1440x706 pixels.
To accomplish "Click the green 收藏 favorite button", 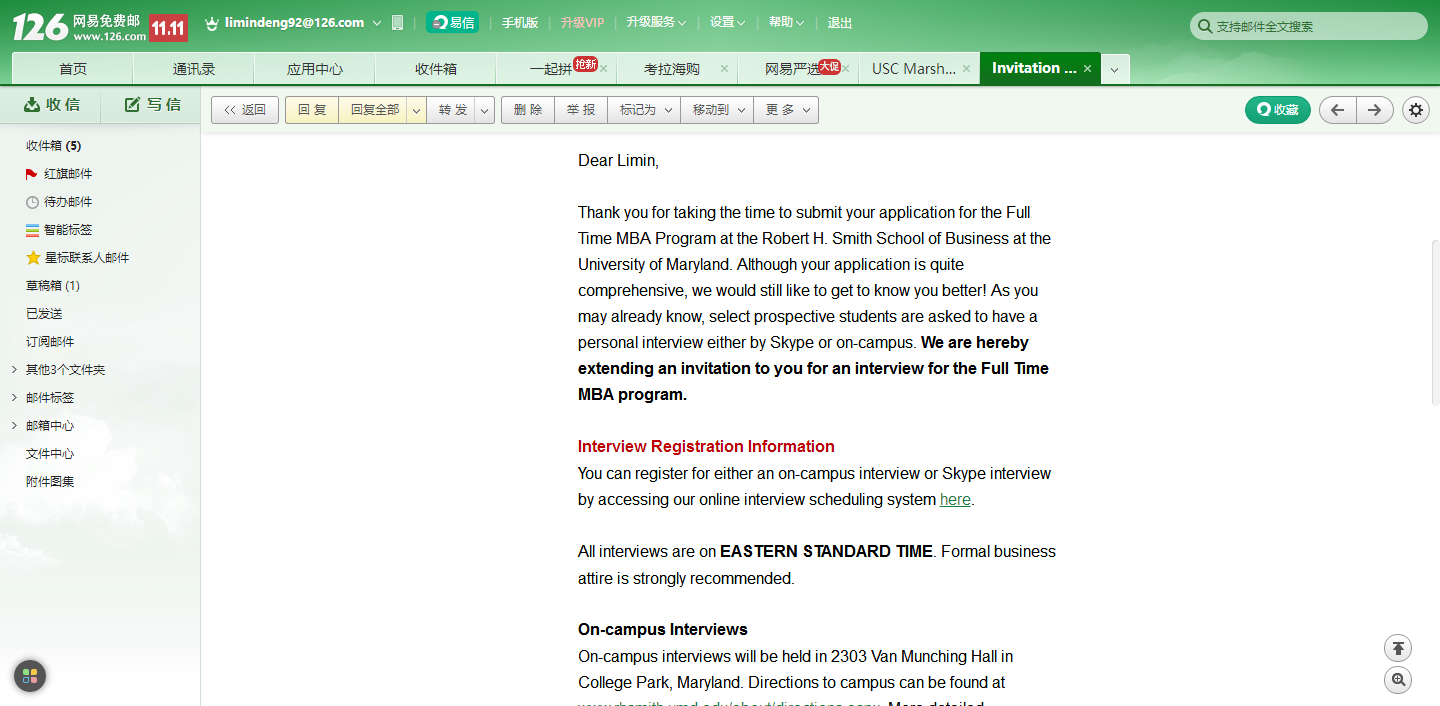I will pyautogui.click(x=1277, y=110).
